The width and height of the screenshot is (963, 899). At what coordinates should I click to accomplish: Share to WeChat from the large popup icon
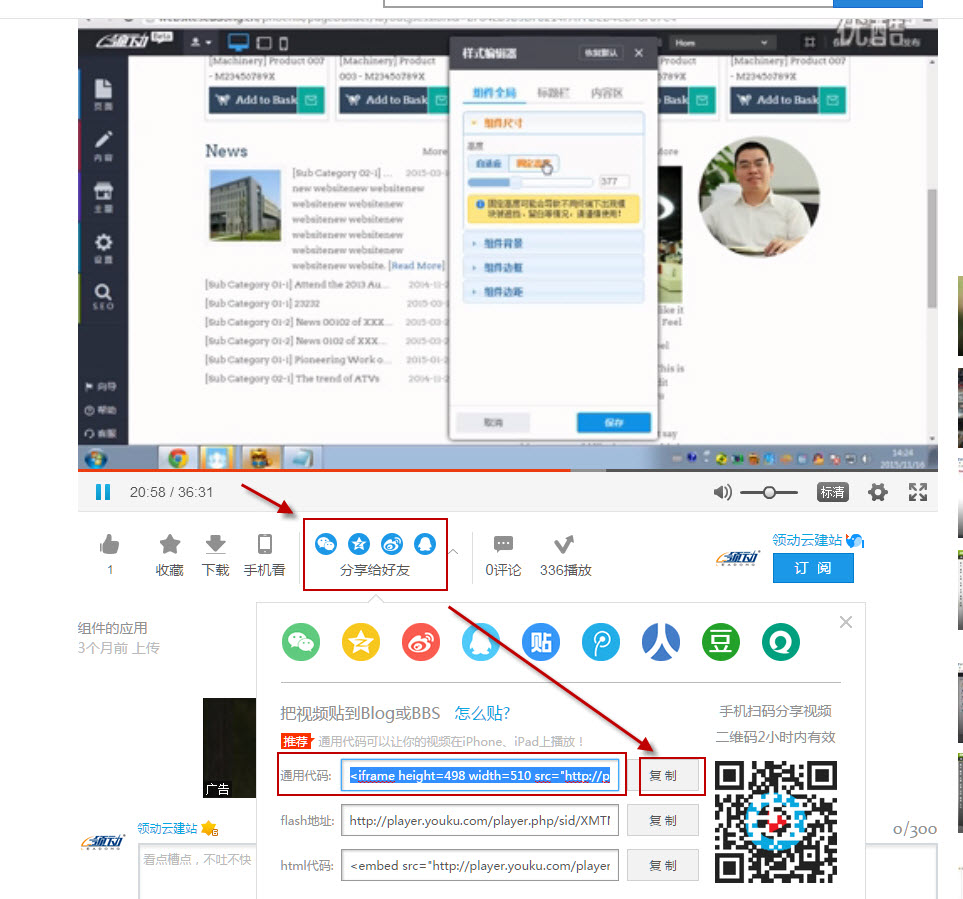(x=301, y=642)
